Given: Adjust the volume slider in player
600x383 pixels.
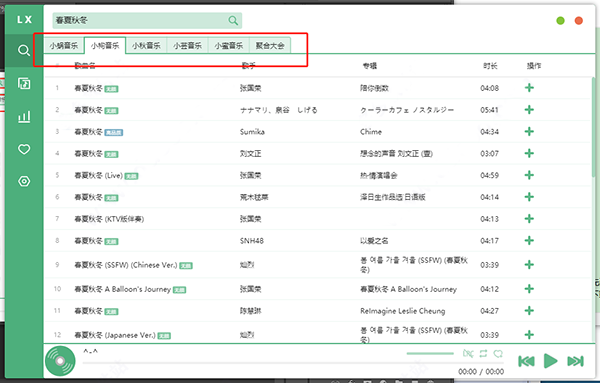Looking at the screenshot, I should click(x=430, y=354).
